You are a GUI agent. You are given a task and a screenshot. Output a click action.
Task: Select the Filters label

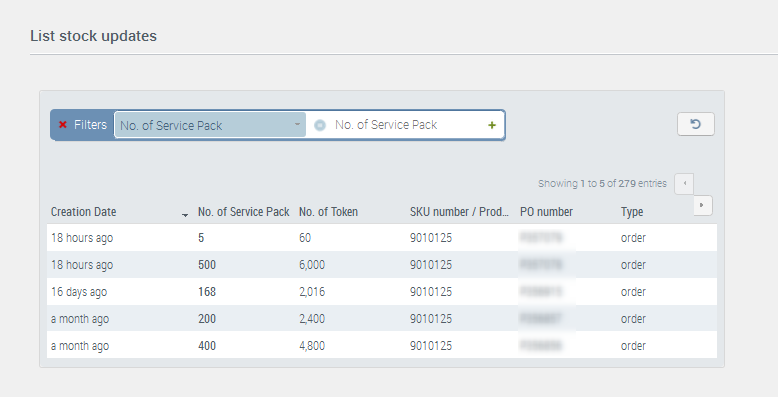coord(90,125)
